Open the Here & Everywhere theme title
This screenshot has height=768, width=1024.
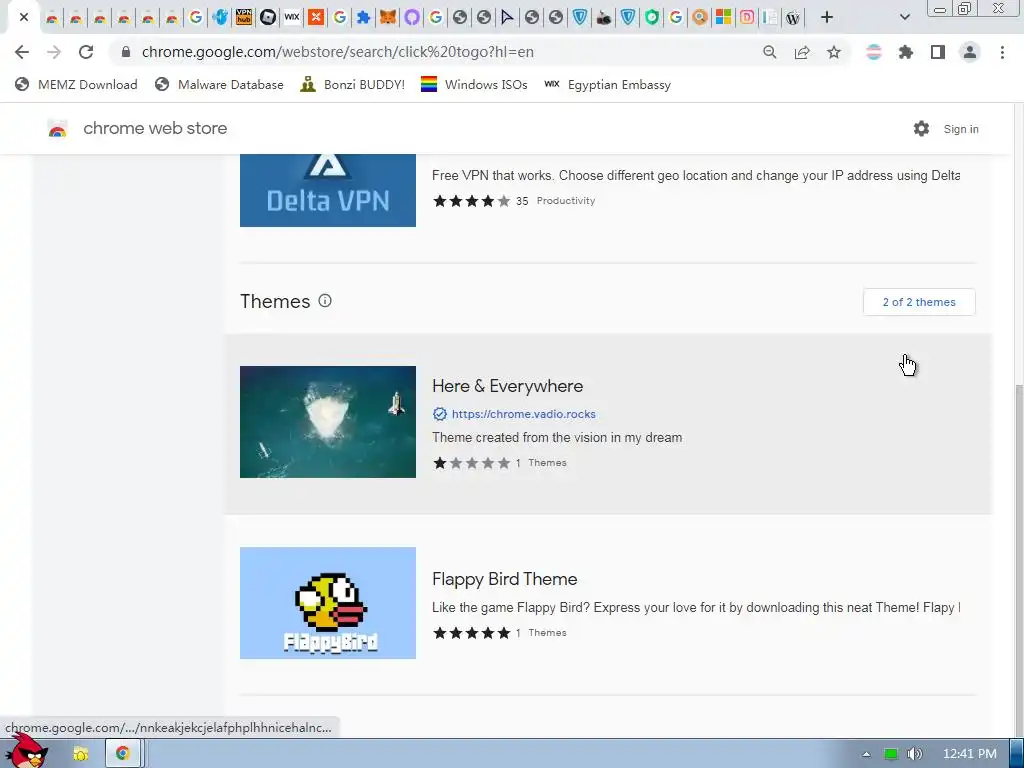(x=507, y=386)
